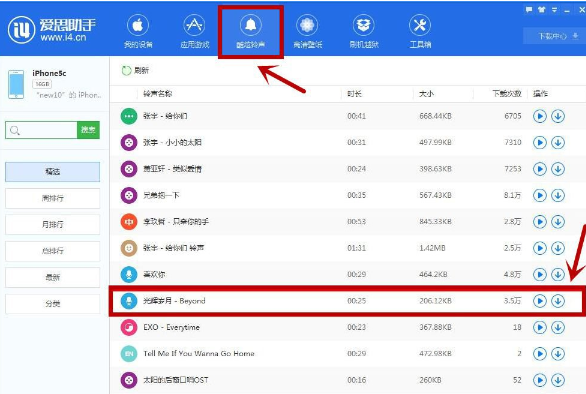Open the title bar dropdown menu icon
Image resolution: width=586 pixels, height=394 pixels.
coord(554,10)
